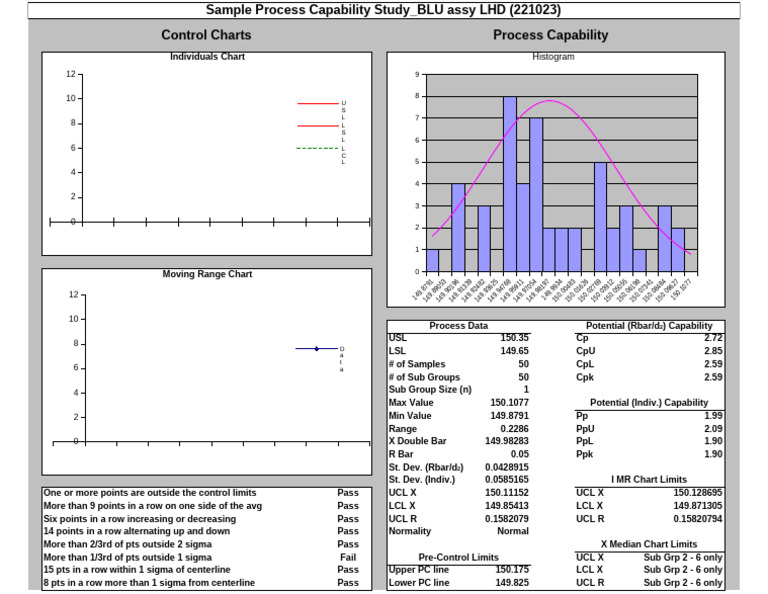
Task: Select I MR LCL X value 149.871305
Action: [698, 506]
